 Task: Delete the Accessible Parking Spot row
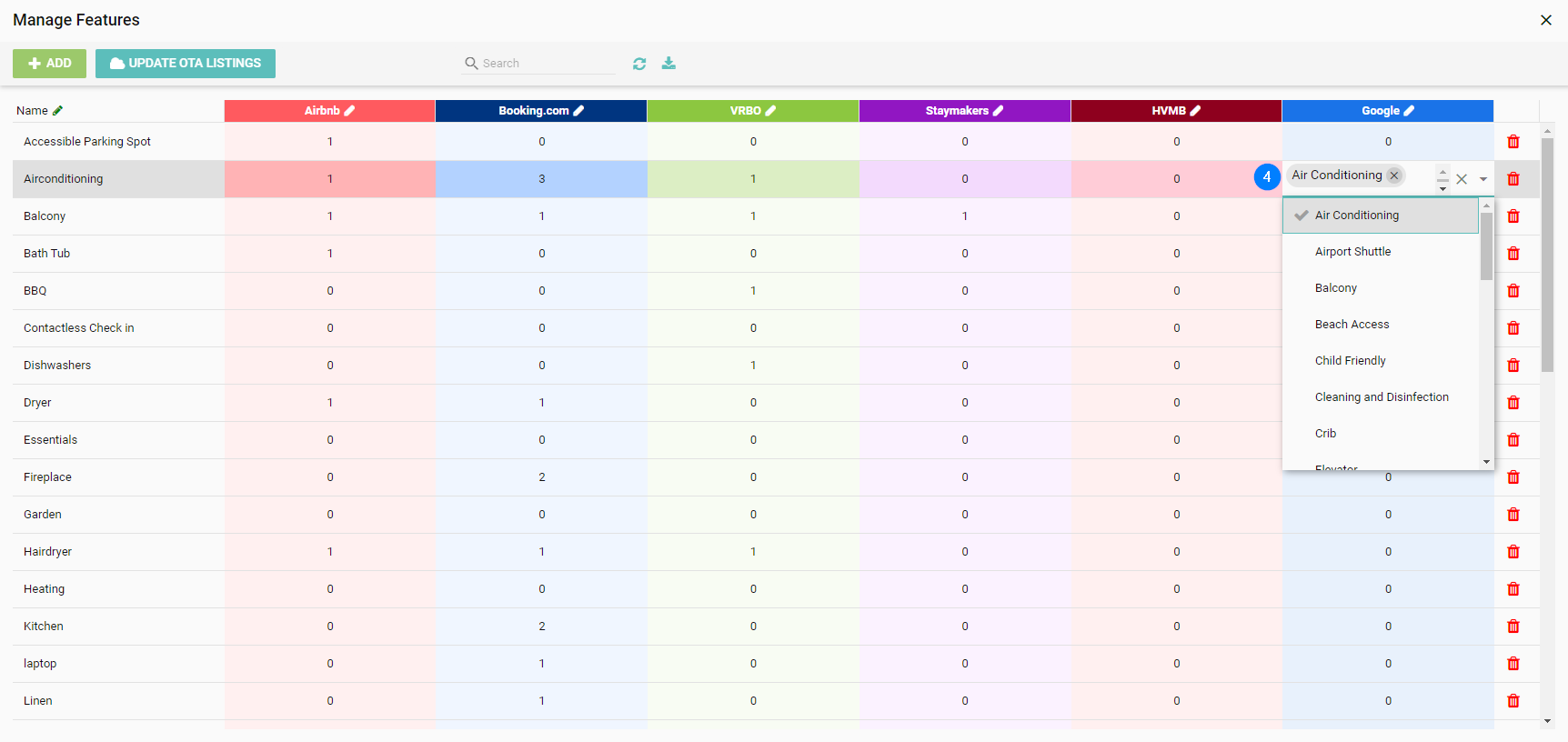click(x=1513, y=142)
